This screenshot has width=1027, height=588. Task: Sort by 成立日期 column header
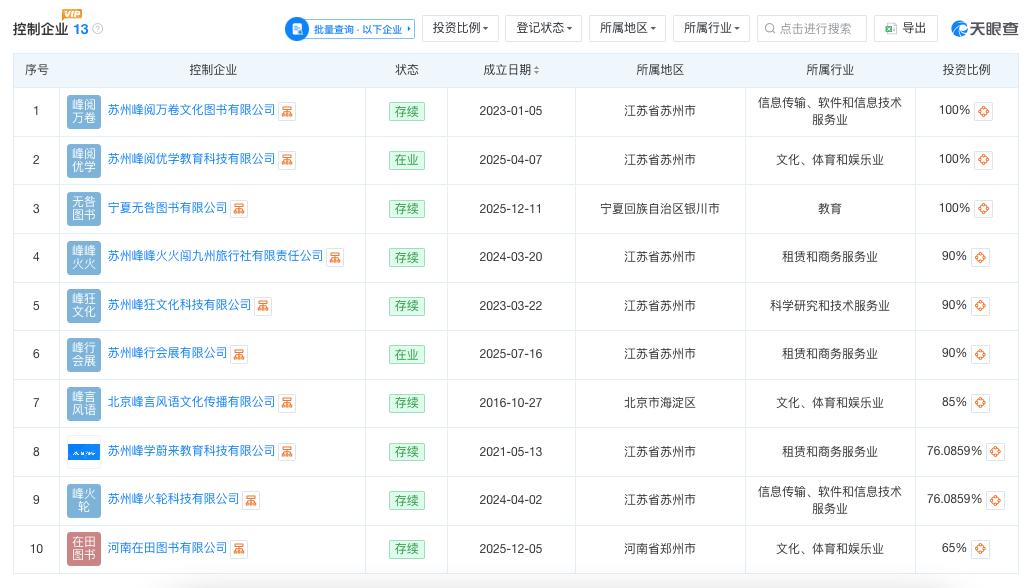511,70
